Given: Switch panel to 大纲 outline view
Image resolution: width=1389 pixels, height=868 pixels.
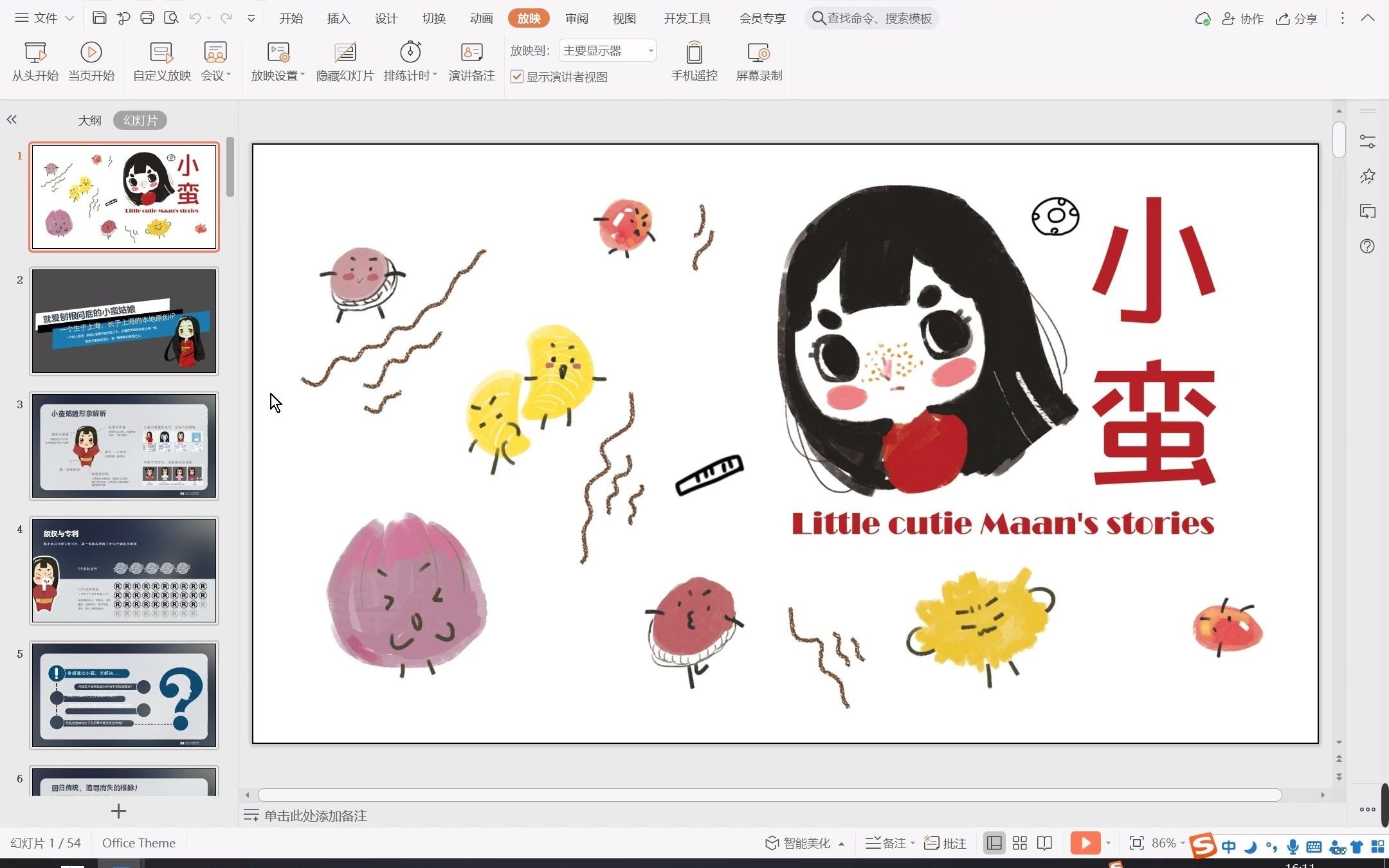Looking at the screenshot, I should [89, 120].
